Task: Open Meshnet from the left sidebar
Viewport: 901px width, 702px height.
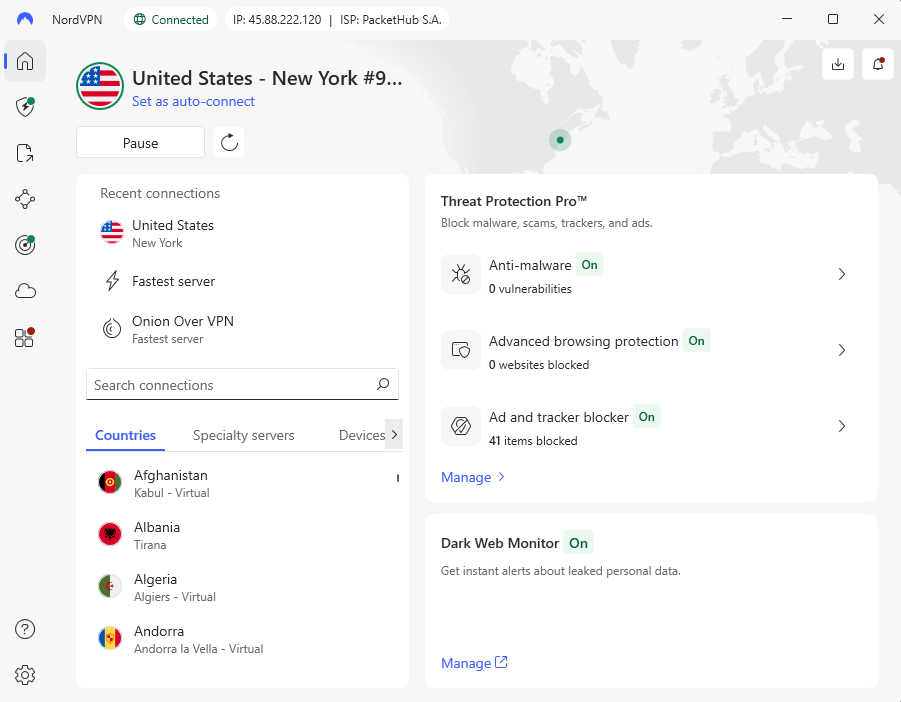Action: click(x=24, y=199)
